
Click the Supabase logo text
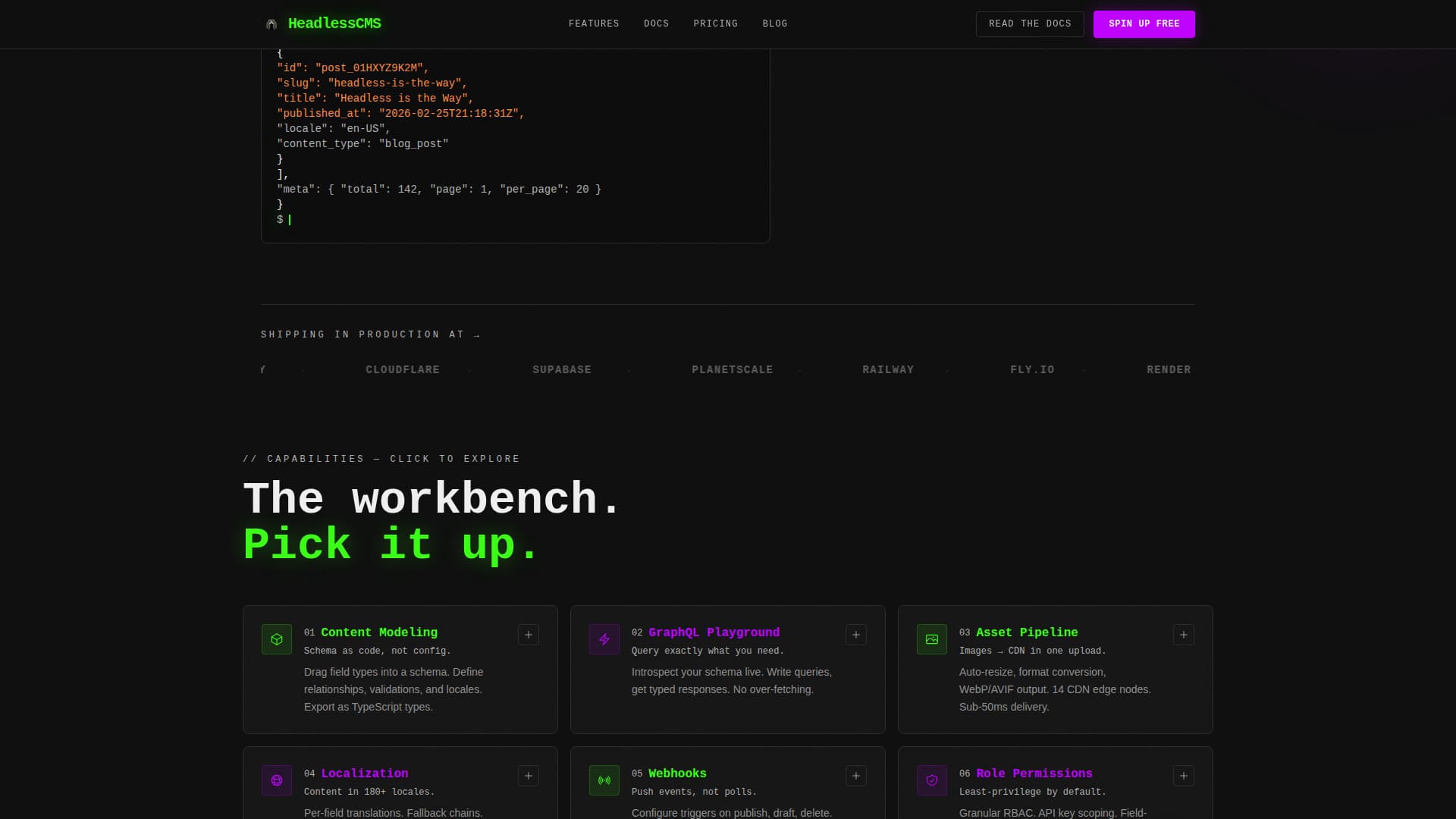coord(562,370)
